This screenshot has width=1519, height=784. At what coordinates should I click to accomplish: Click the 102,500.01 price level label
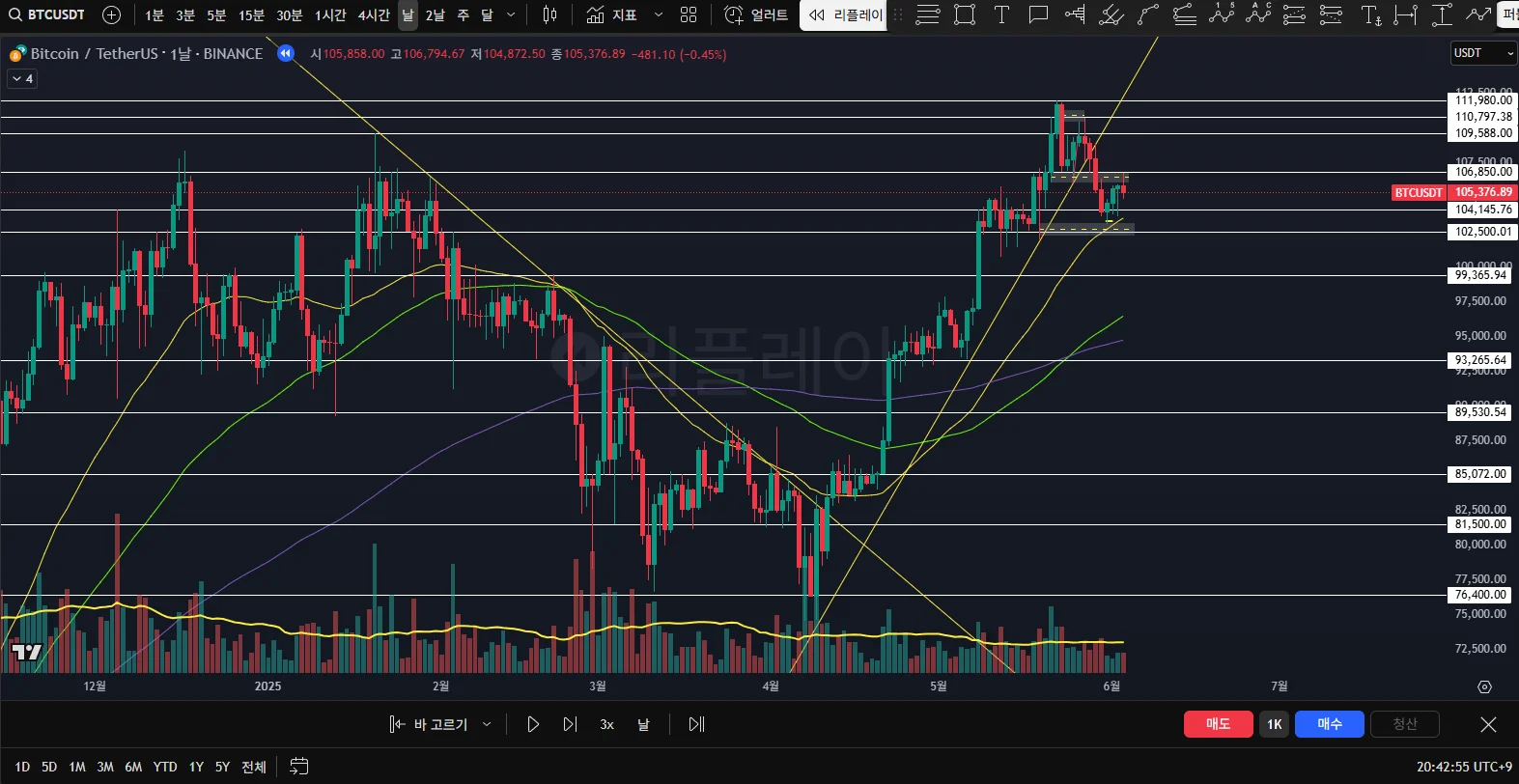[1484, 232]
